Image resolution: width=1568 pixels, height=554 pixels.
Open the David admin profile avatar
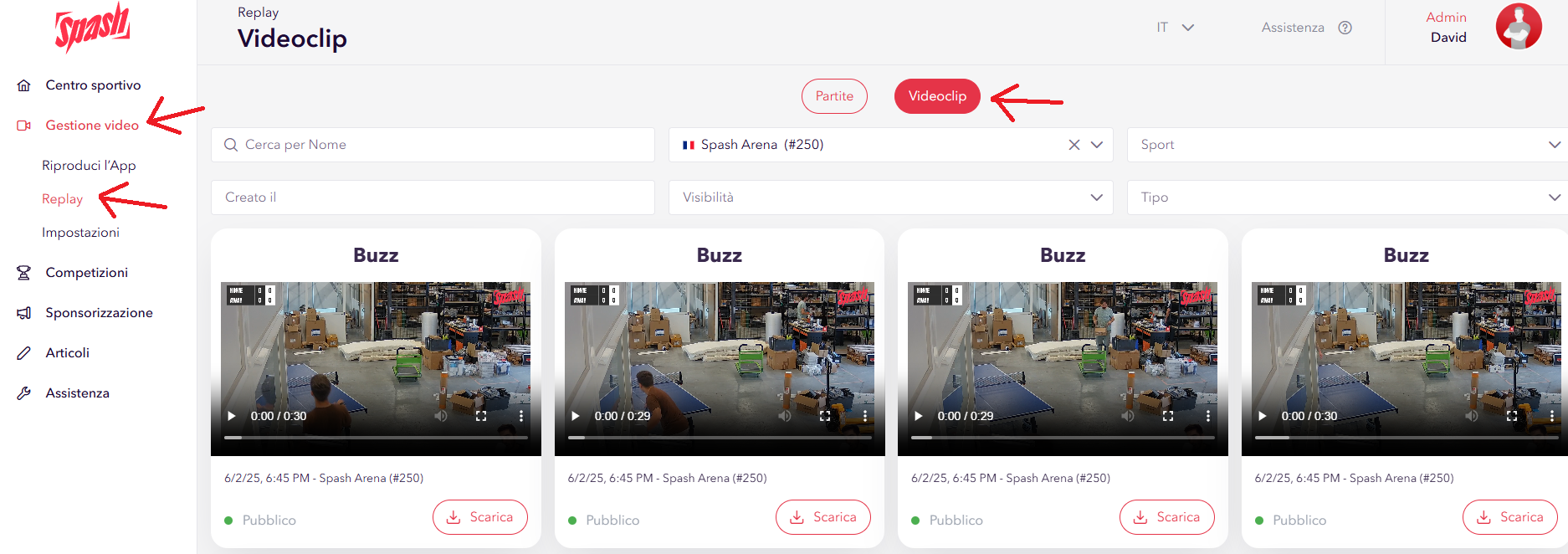pos(1518,27)
